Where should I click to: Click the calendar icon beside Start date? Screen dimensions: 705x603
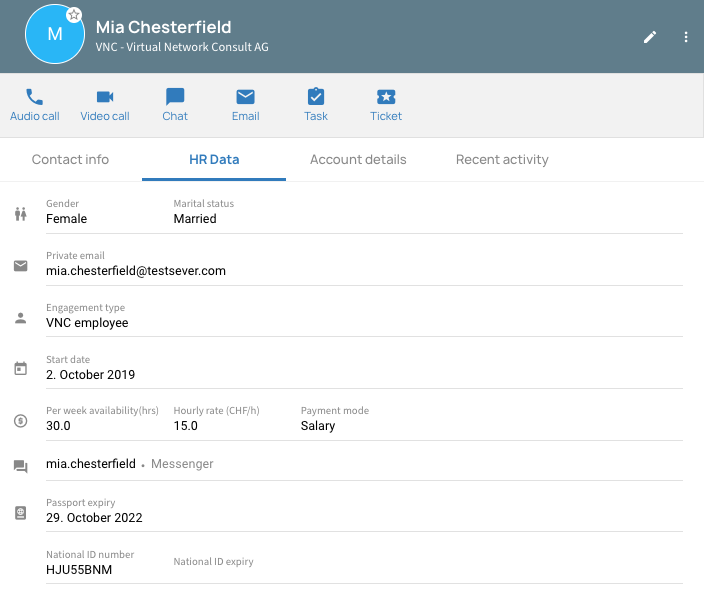[20, 369]
